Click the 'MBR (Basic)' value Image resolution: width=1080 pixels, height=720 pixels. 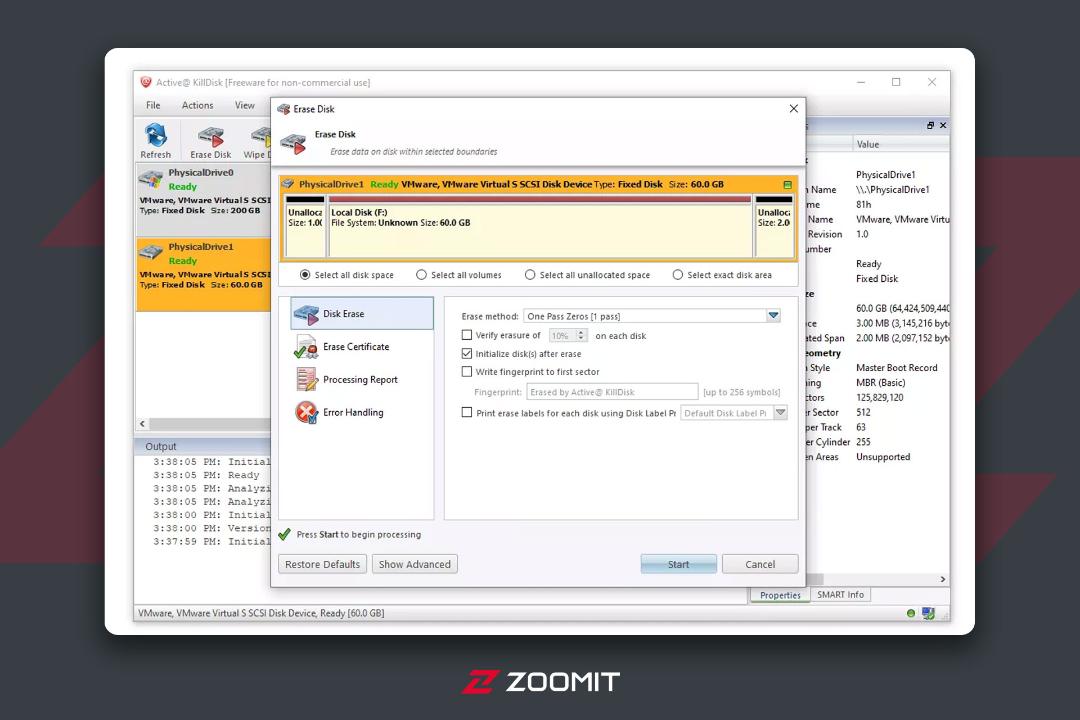click(880, 383)
